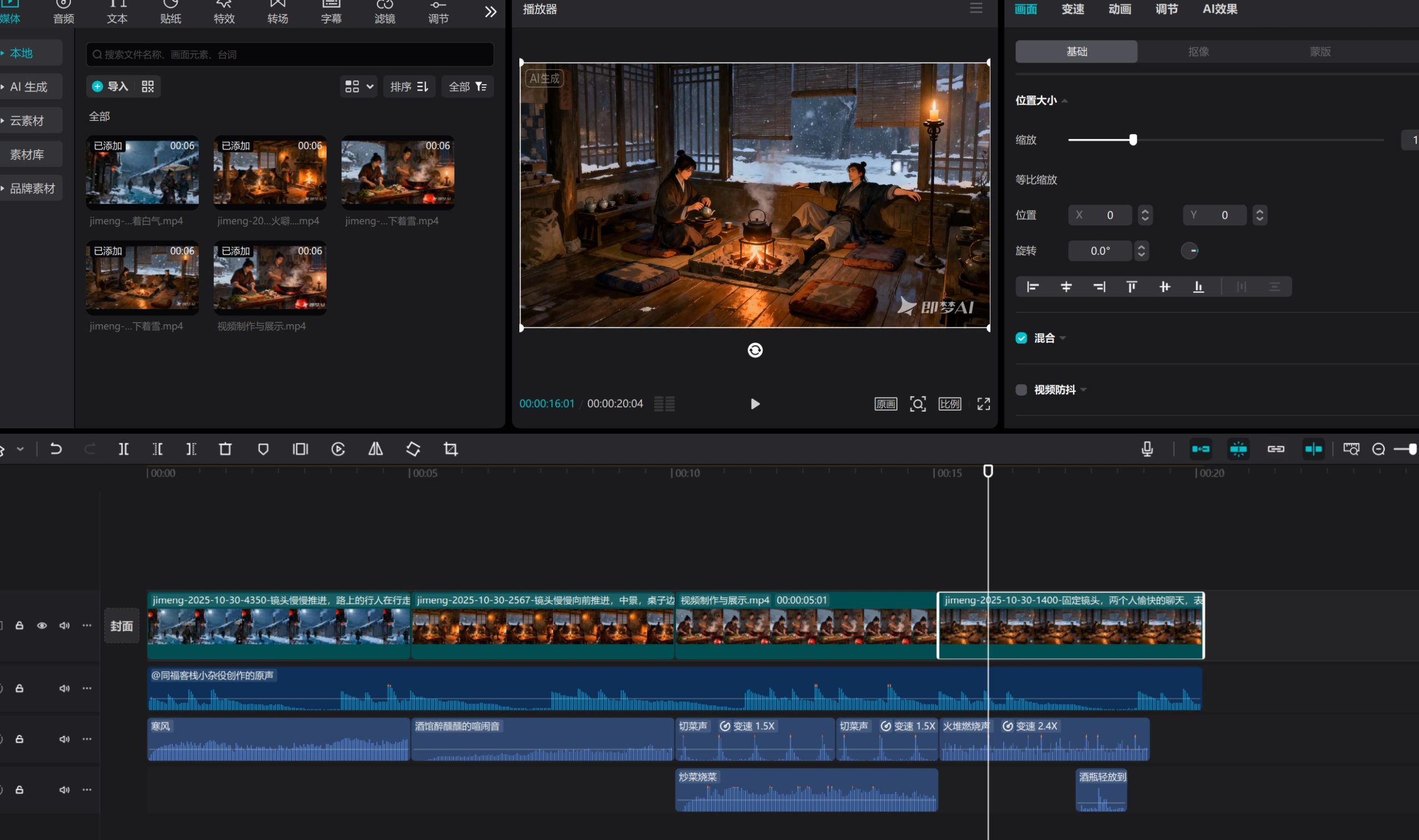Open the 全部 filter dropdown
The image size is (1419, 840).
point(467,86)
